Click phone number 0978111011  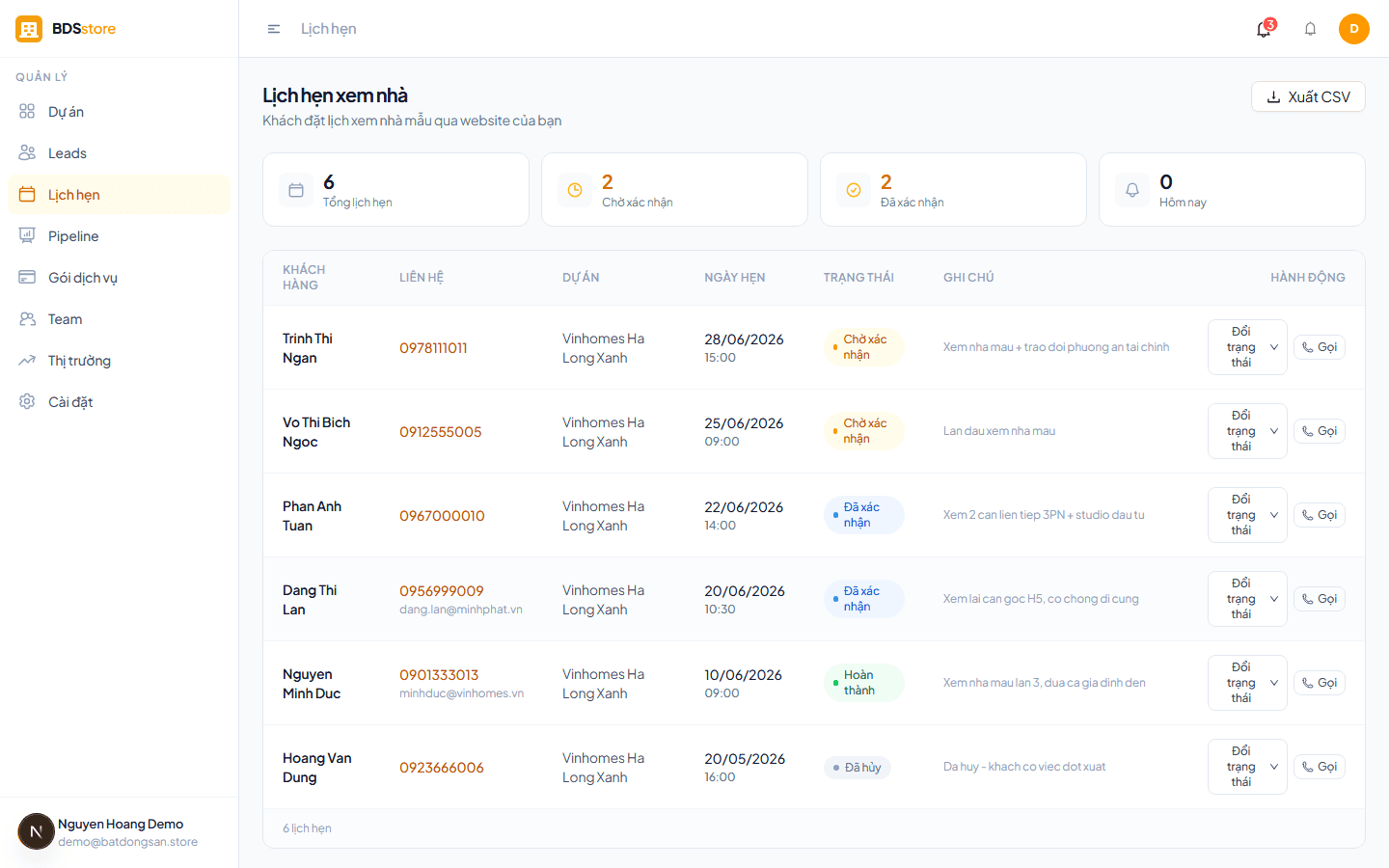coord(433,348)
